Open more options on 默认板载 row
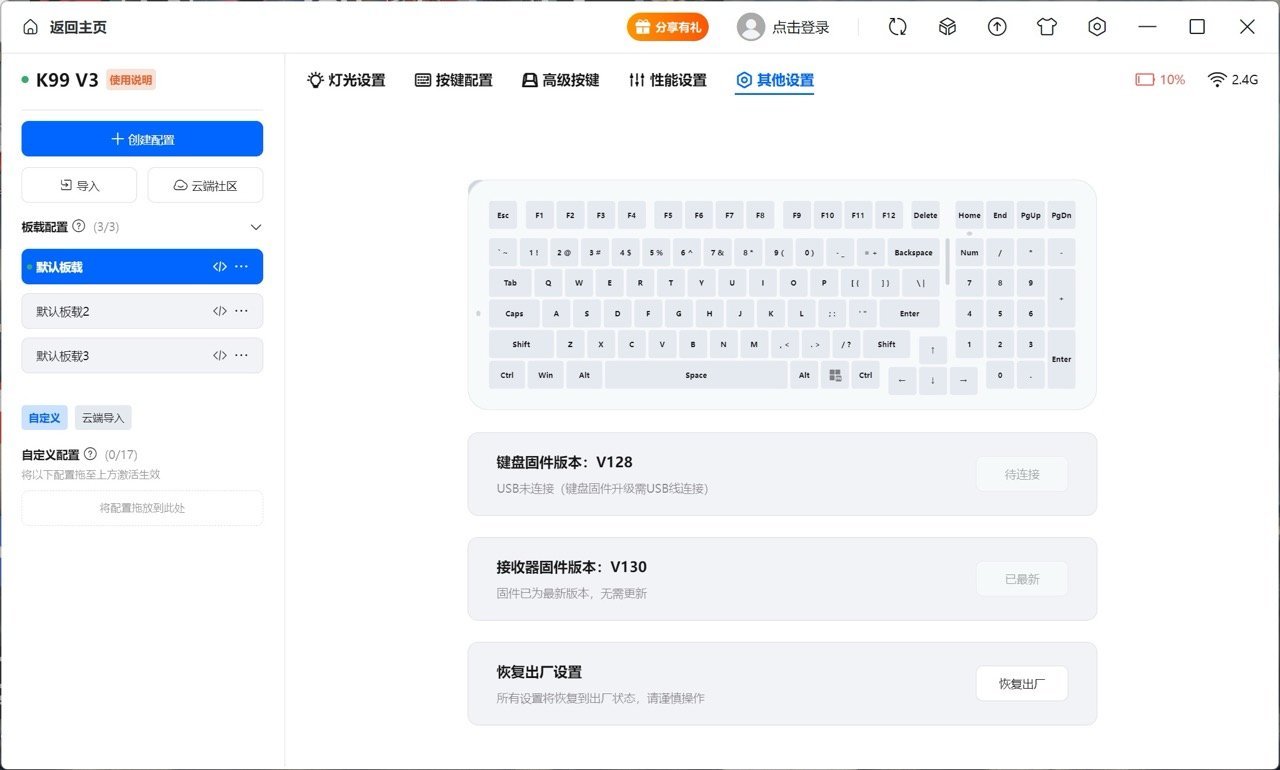The width and height of the screenshot is (1280, 770). (241, 267)
